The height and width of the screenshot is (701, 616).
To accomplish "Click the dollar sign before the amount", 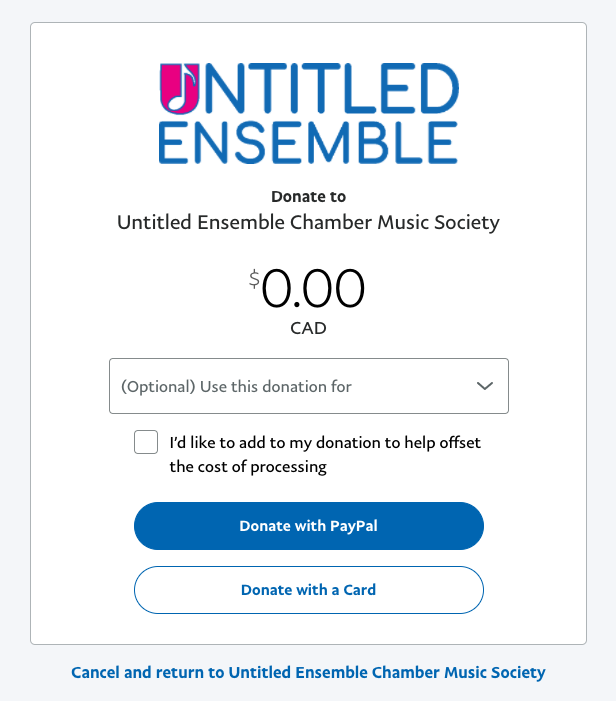I will coord(255,279).
